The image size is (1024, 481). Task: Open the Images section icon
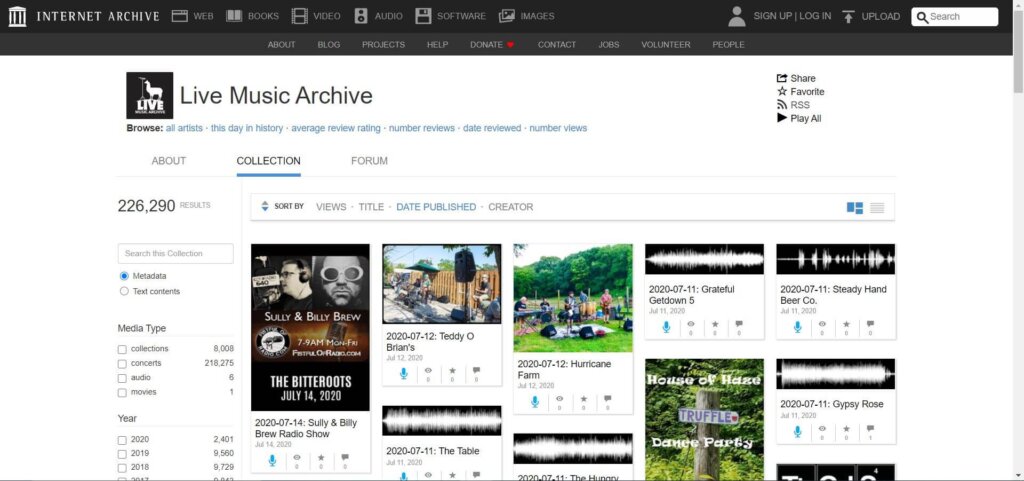[x=507, y=16]
